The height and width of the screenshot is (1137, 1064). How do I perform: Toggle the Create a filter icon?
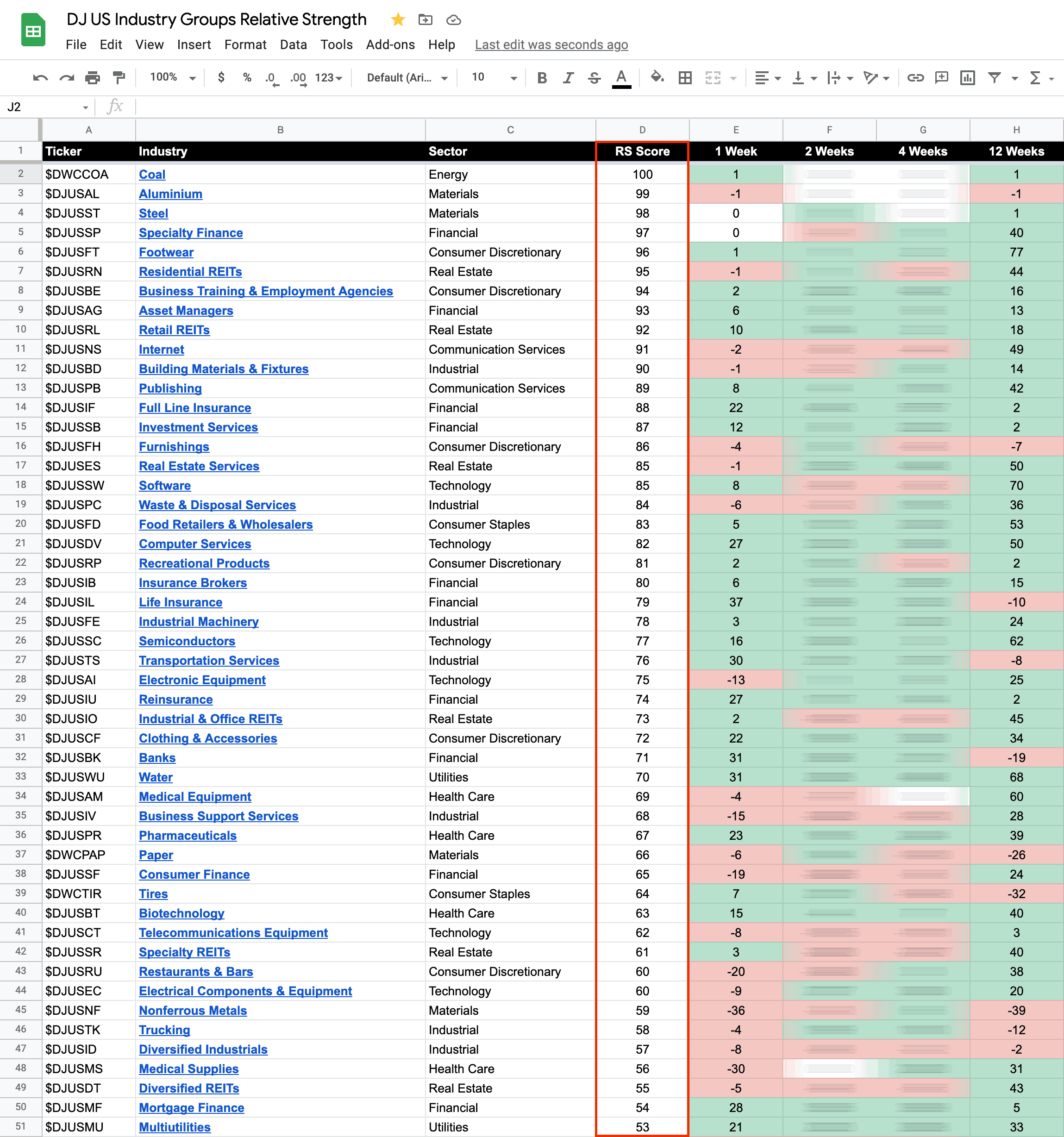[x=995, y=78]
